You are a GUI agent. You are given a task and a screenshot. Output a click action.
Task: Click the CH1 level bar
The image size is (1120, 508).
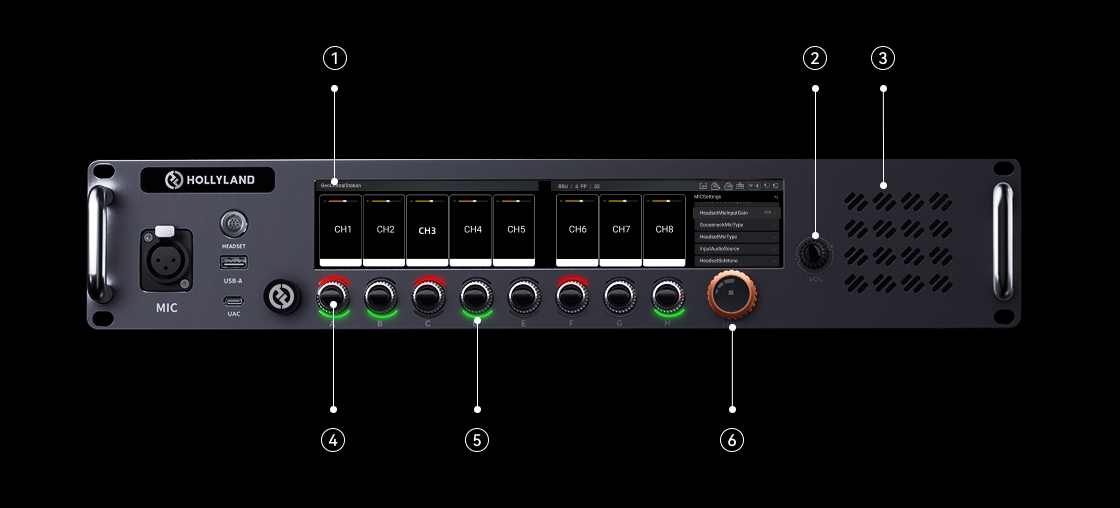[x=342, y=201]
